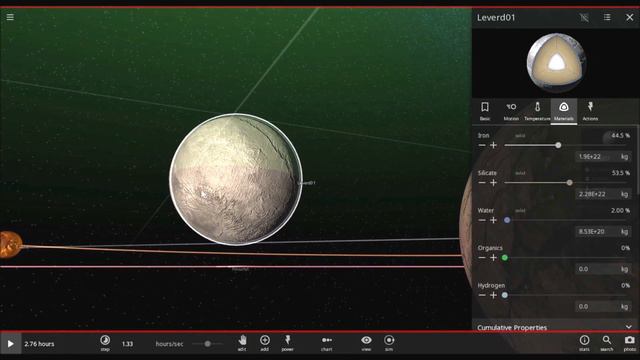Close the Leverd01 properties panel

coord(629,17)
